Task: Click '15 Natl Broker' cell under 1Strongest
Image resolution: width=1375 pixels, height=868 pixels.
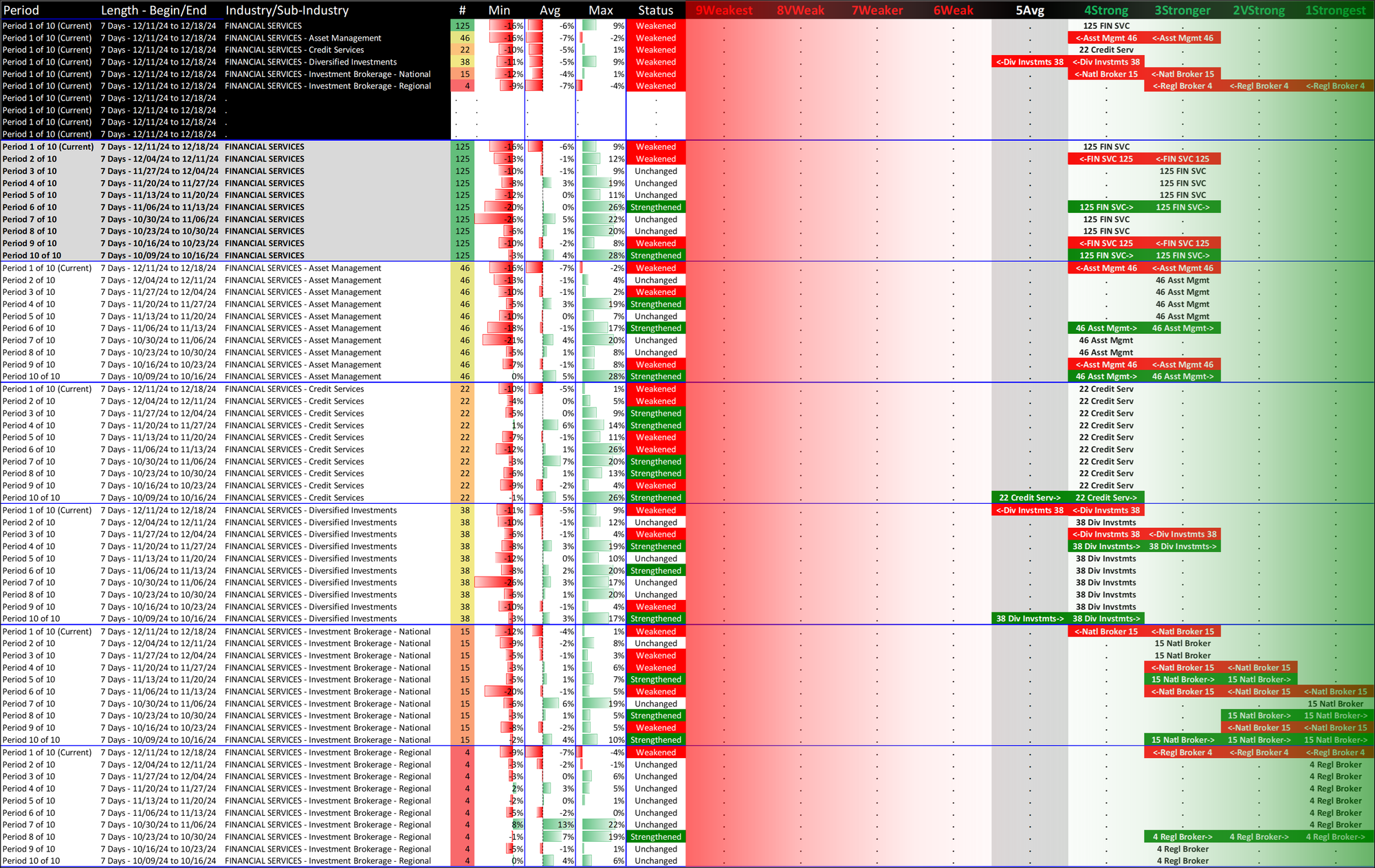Action: (1335, 704)
